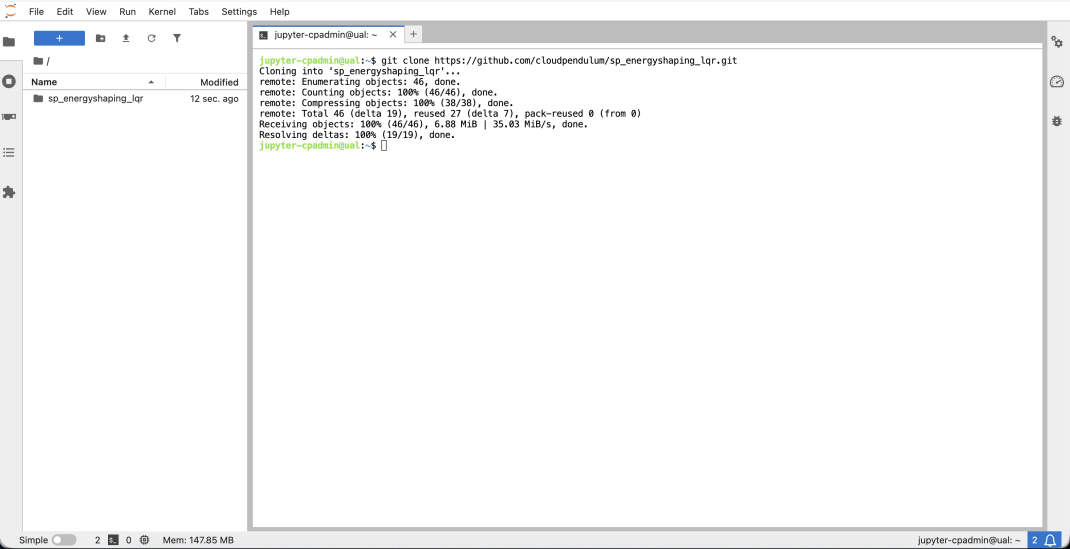Click the terminal prompt cursor line

tap(323, 146)
